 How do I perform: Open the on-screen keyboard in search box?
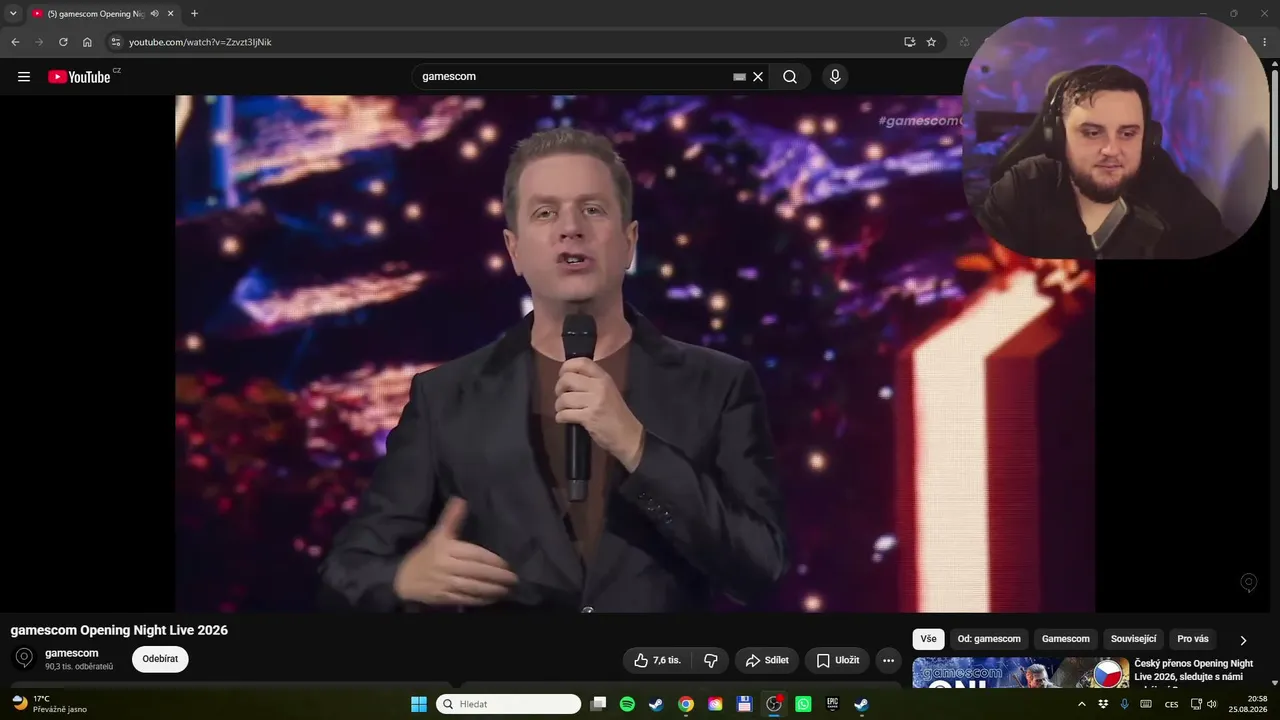click(739, 77)
